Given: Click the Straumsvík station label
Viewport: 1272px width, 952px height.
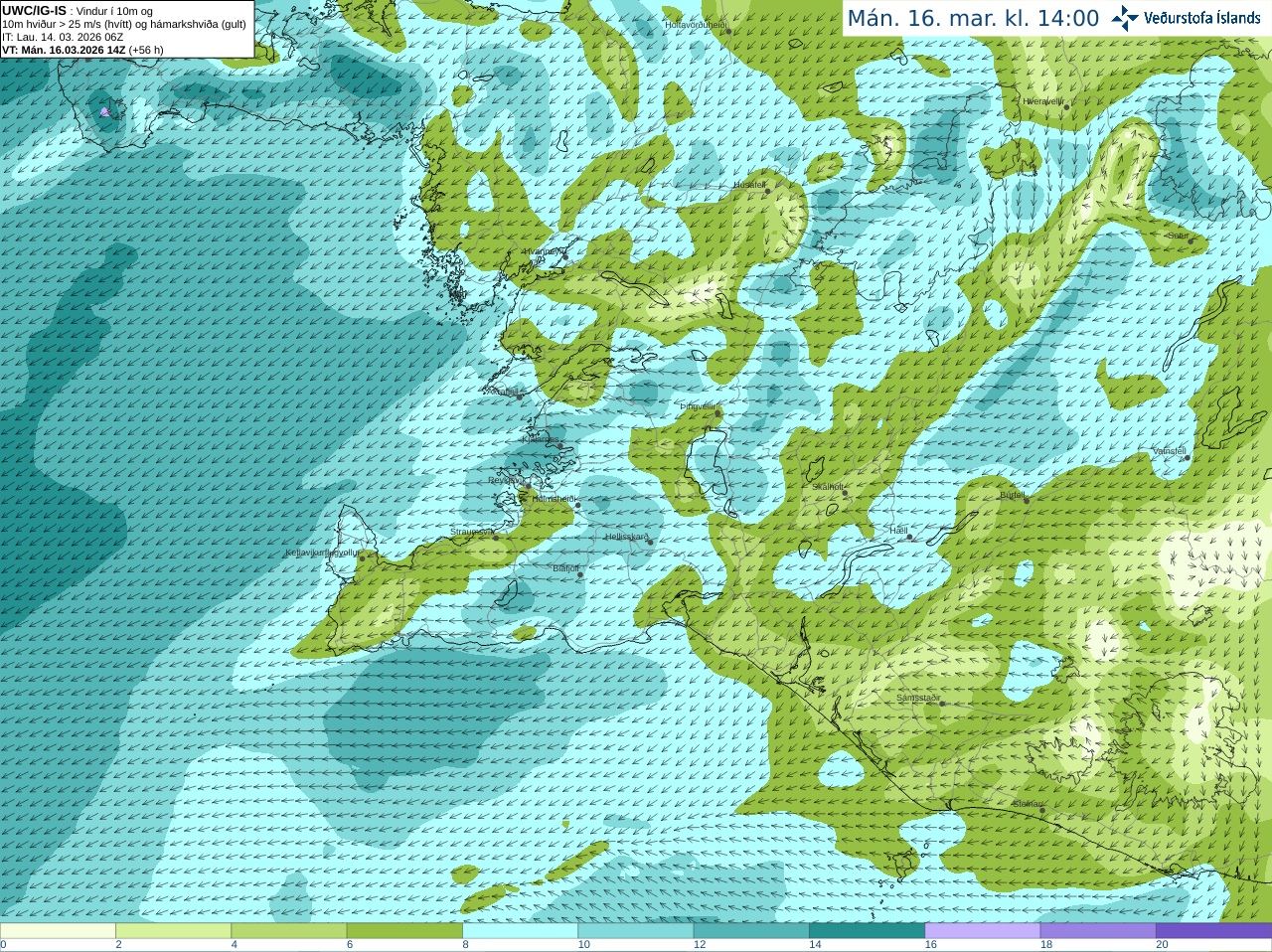Looking at the screenshot, I should click(x=472, y=532).
